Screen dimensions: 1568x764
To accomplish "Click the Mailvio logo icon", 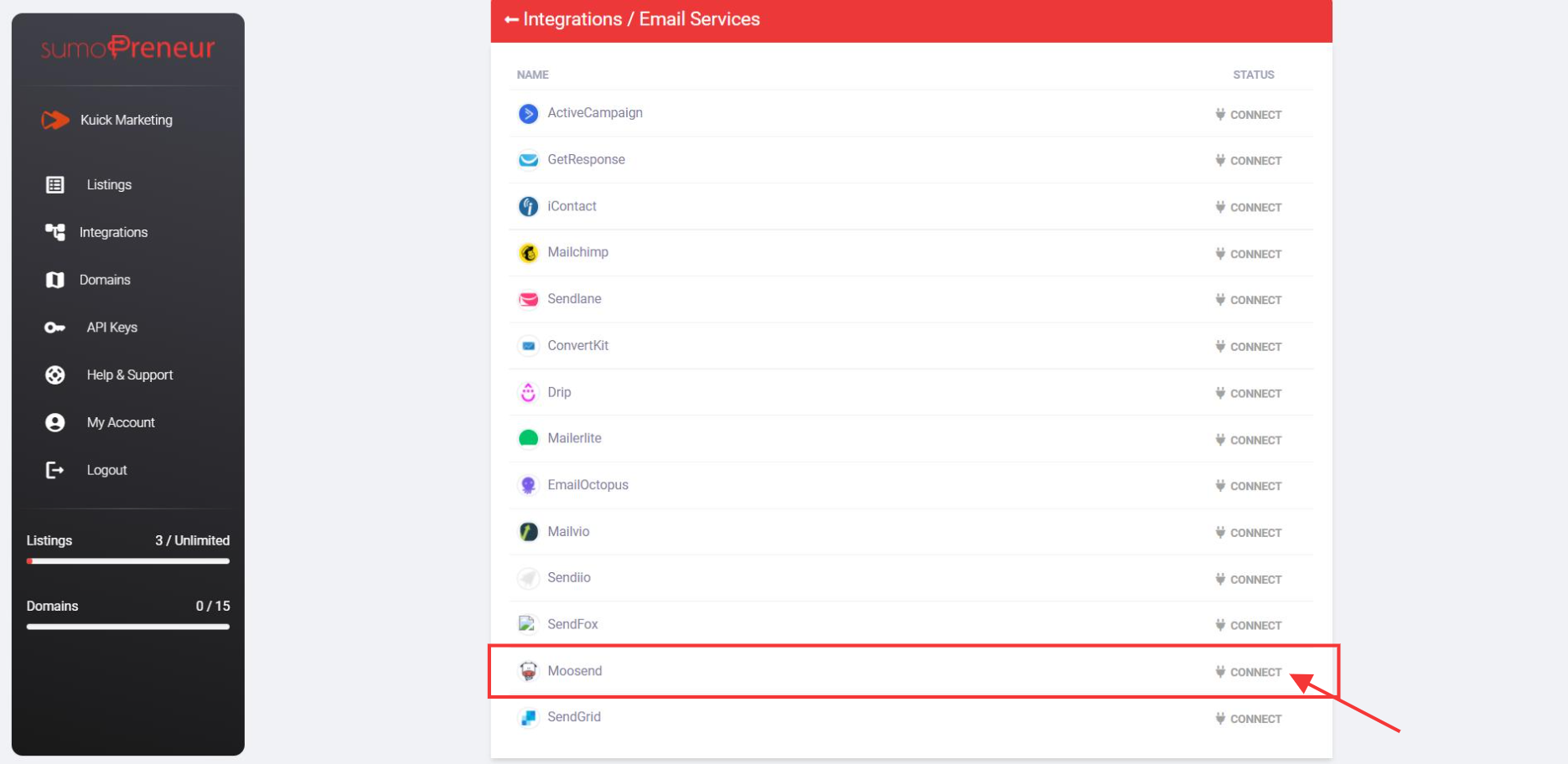I will [528, 532].
